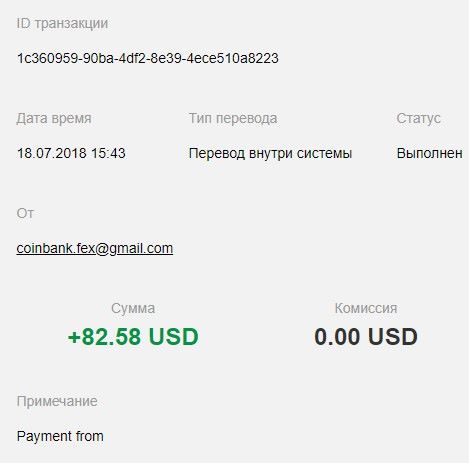
Task: Click the word "from" in the note
Action: 90,436
